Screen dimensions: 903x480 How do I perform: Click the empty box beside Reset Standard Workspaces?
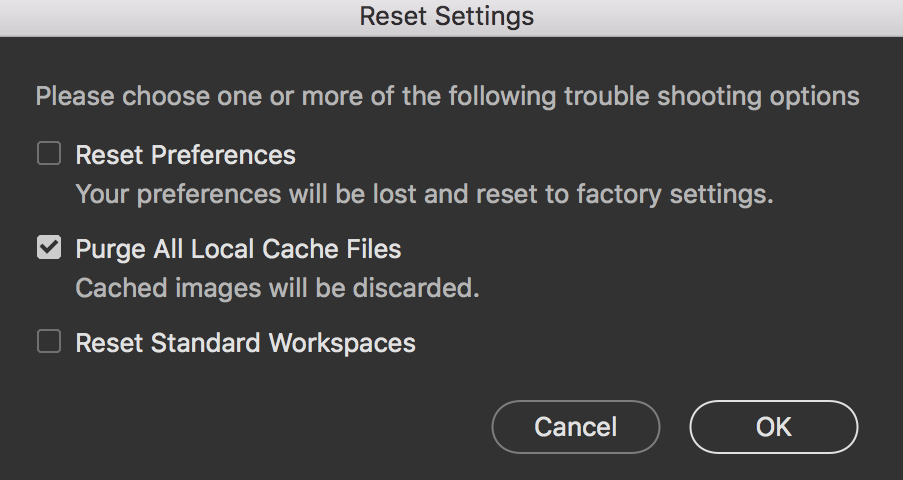coord(48,342)
